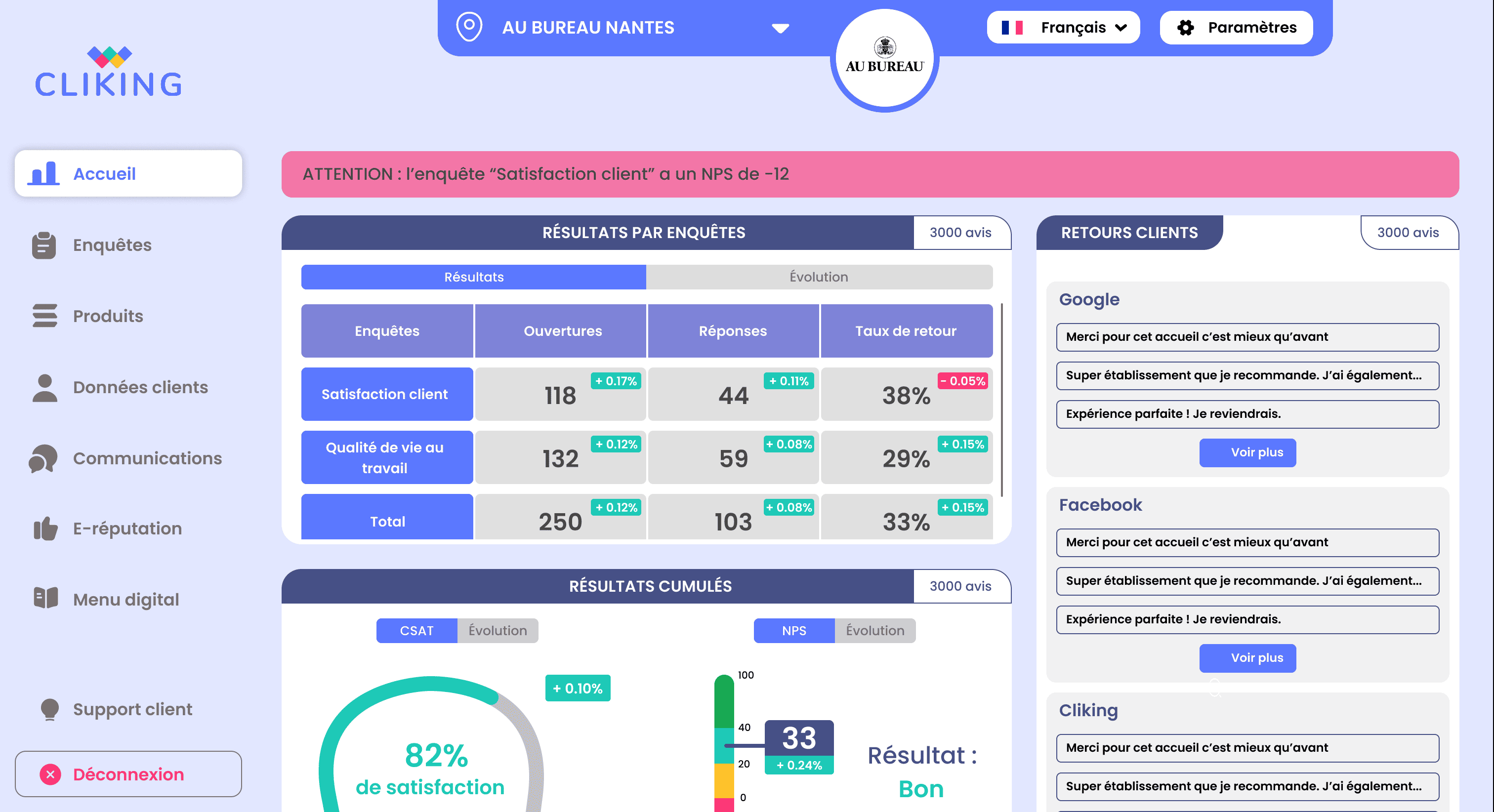Open Enquêtes section
The width and height of the screenshot is (1494, 812).
[x=112, y=245]
